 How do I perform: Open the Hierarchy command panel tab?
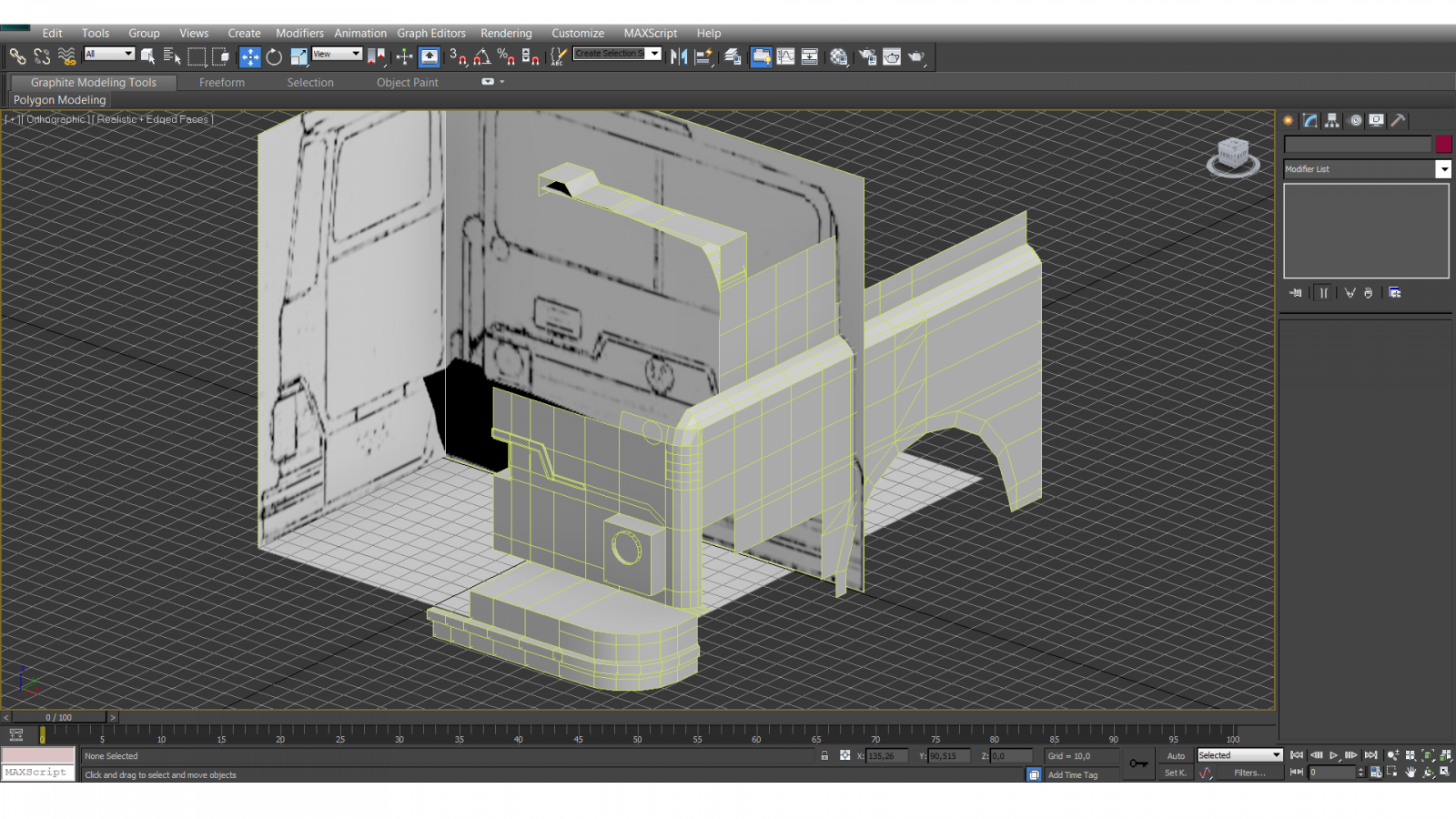(1332, 120)
